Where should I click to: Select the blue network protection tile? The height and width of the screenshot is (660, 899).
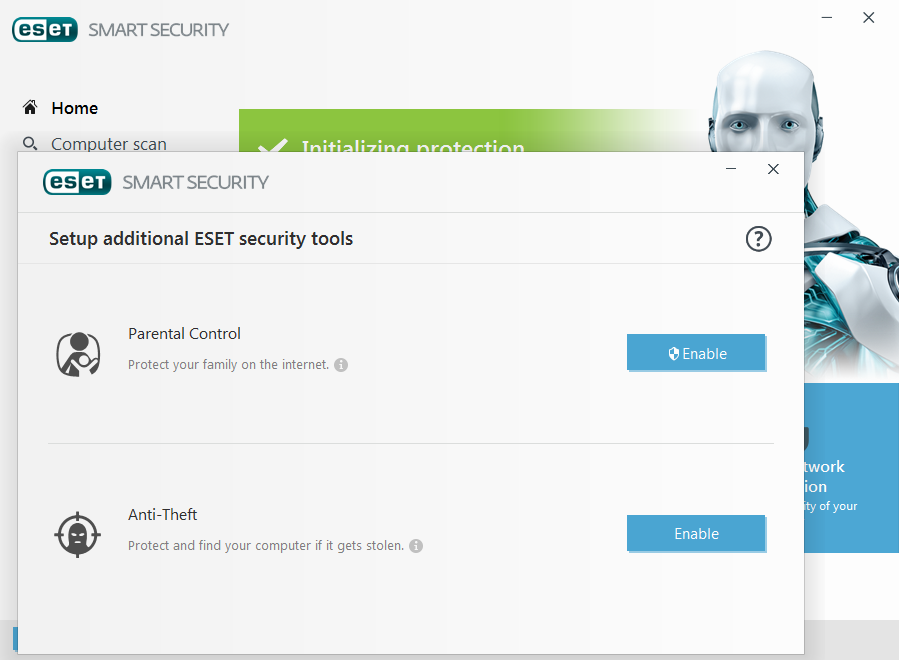(x=850, y=470)
